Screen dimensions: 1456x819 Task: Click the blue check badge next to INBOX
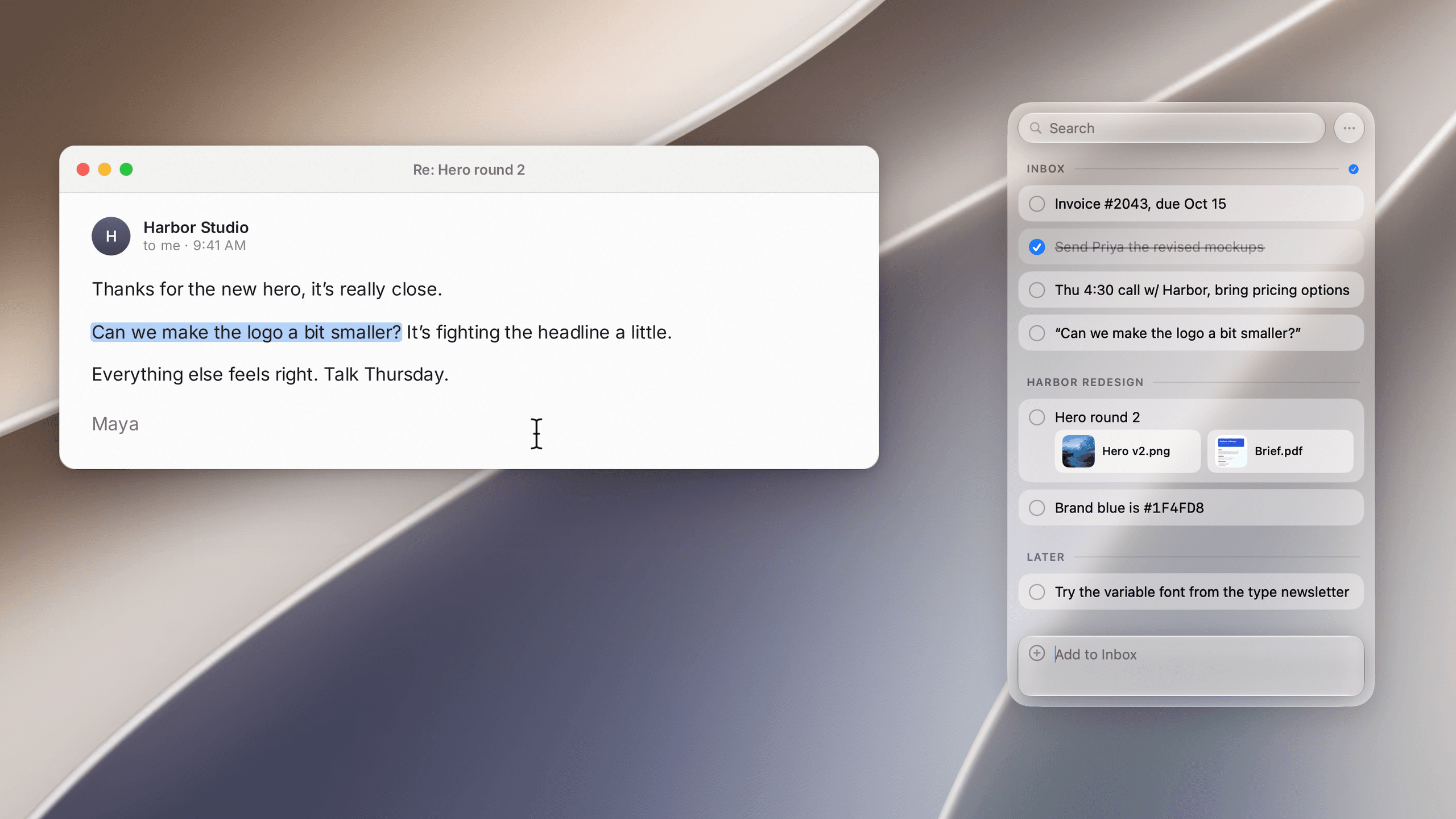[1353, 169]
